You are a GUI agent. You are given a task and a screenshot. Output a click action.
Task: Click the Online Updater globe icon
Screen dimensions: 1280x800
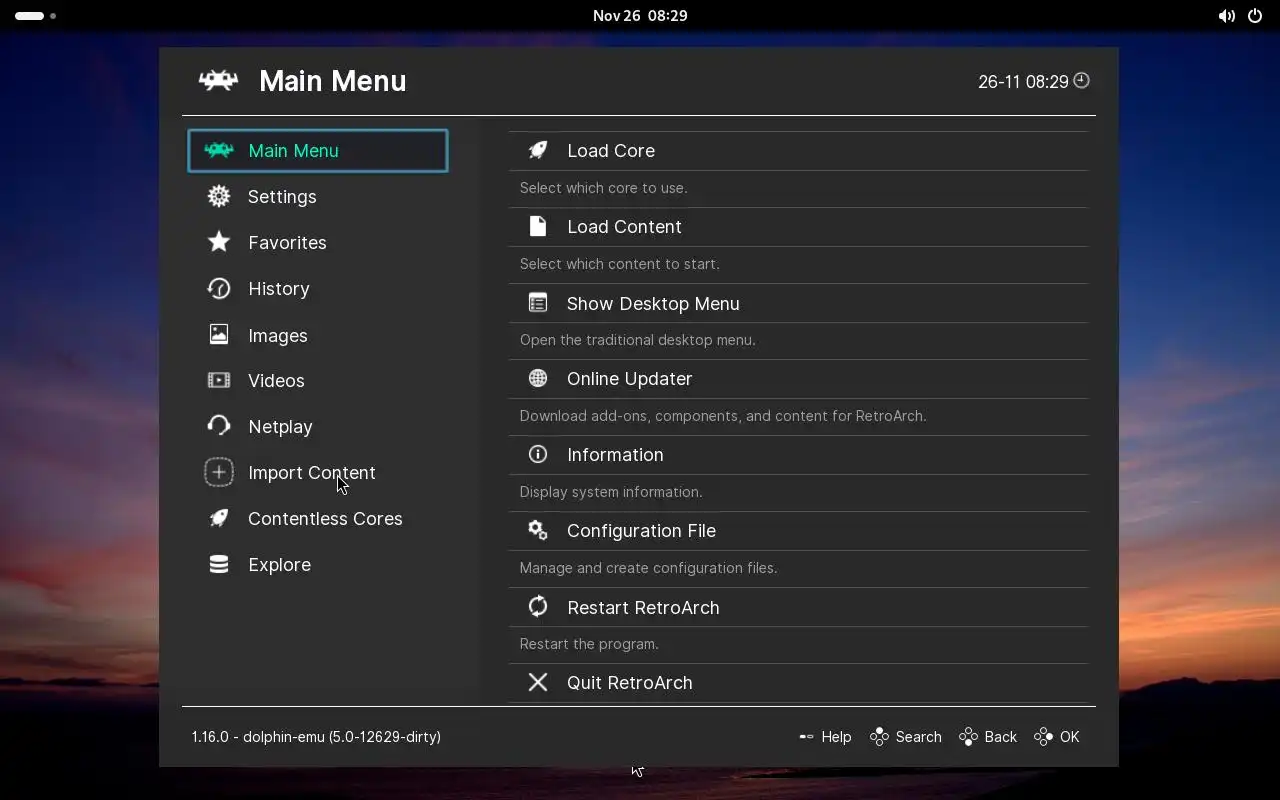[538, 378]
